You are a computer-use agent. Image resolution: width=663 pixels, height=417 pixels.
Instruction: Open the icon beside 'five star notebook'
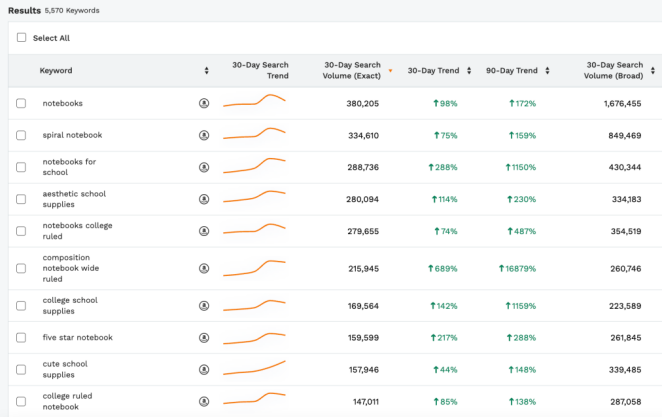pos(204,337)
